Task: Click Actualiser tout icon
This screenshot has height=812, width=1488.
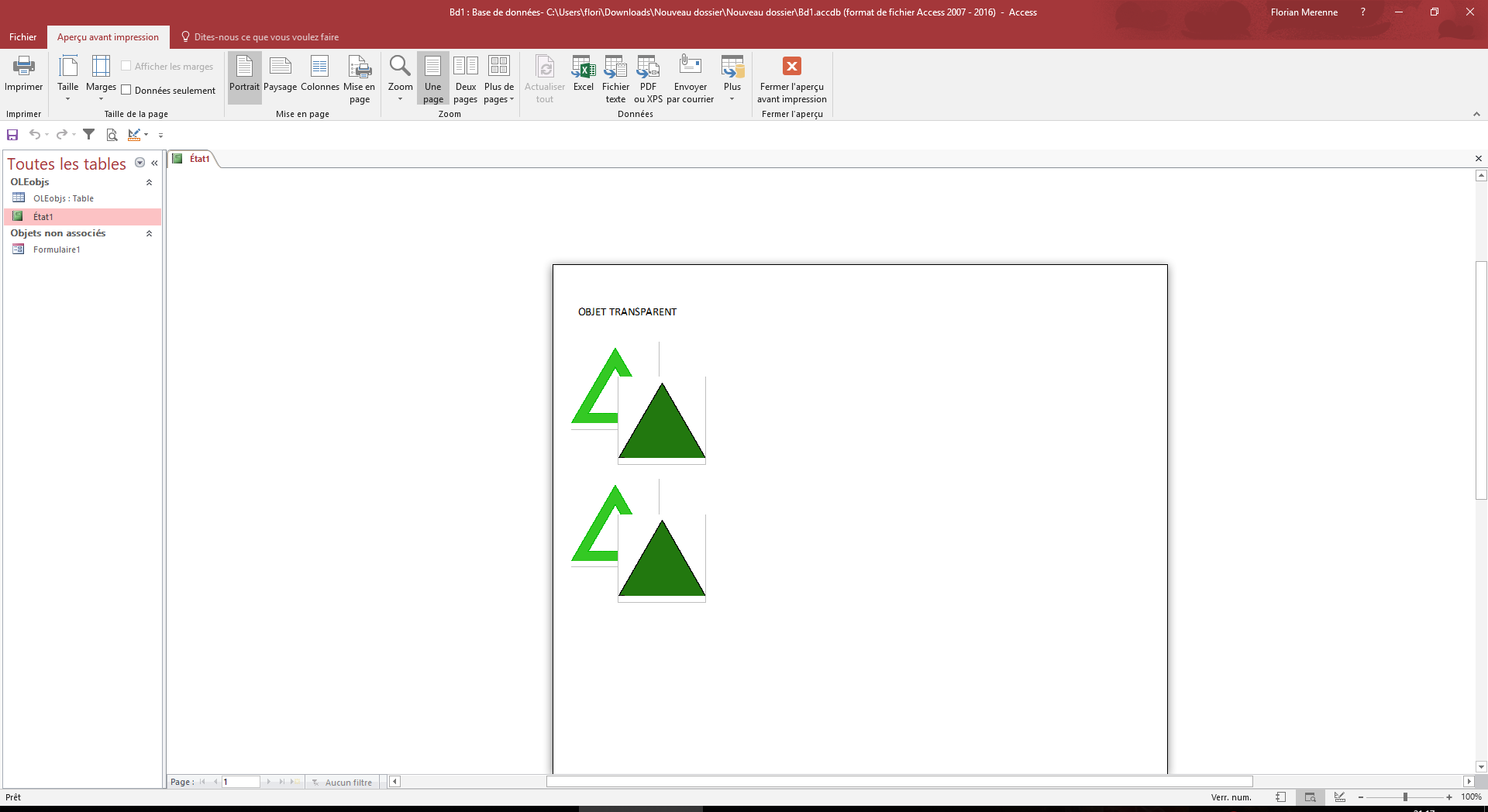Action: [x=545, y=78]
